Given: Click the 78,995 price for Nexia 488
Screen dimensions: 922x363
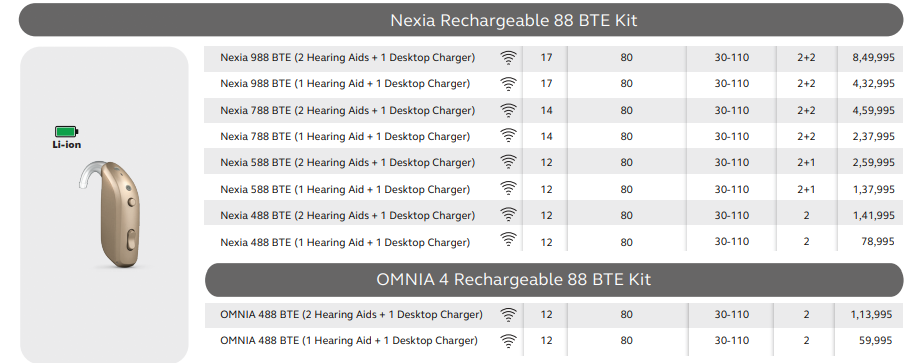Looking at the screenshot, I should [878, 242].
